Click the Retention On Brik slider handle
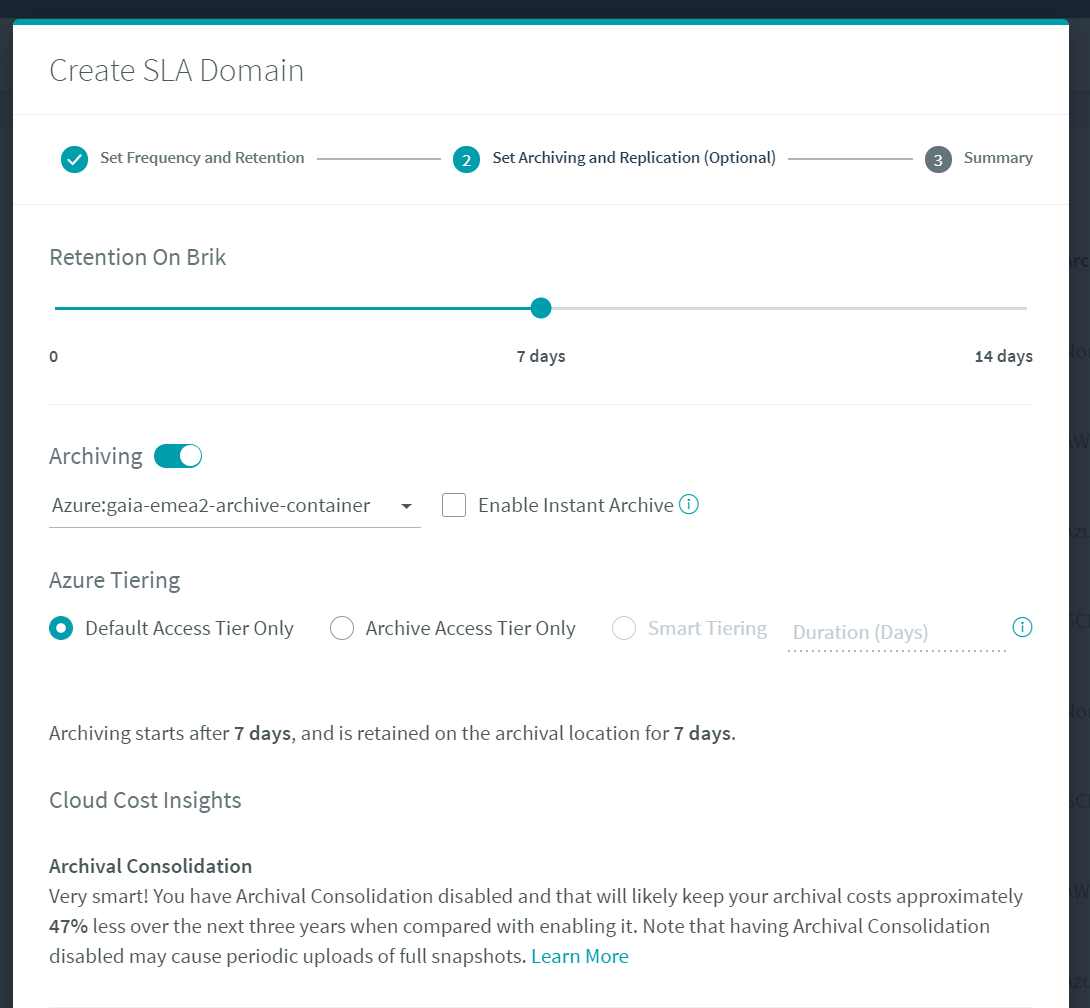The width and height of the screenshot is (1090, 1008). (x=541, y=308)
